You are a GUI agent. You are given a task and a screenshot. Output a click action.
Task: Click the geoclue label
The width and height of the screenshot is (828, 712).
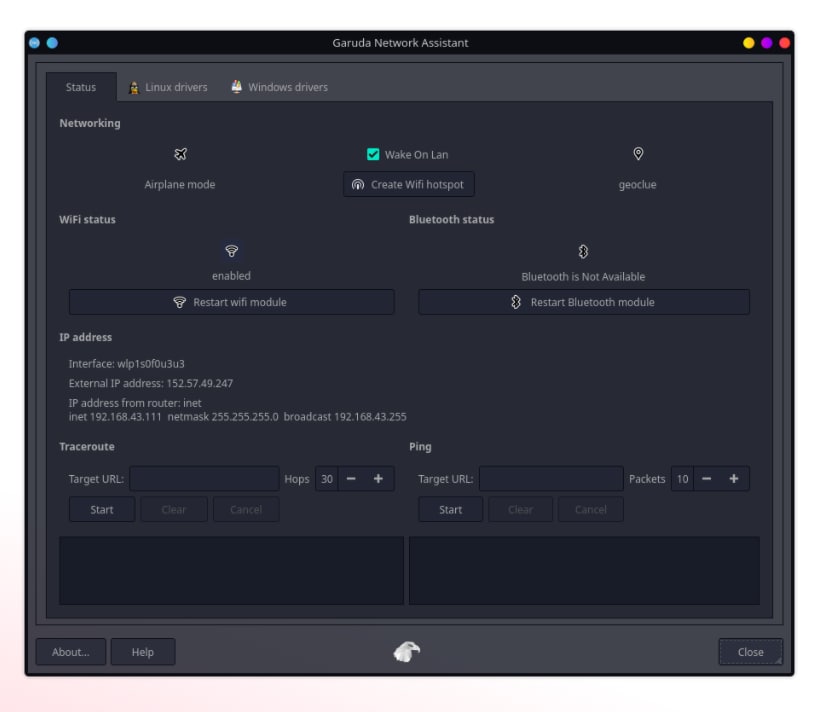tap(637, 185)
